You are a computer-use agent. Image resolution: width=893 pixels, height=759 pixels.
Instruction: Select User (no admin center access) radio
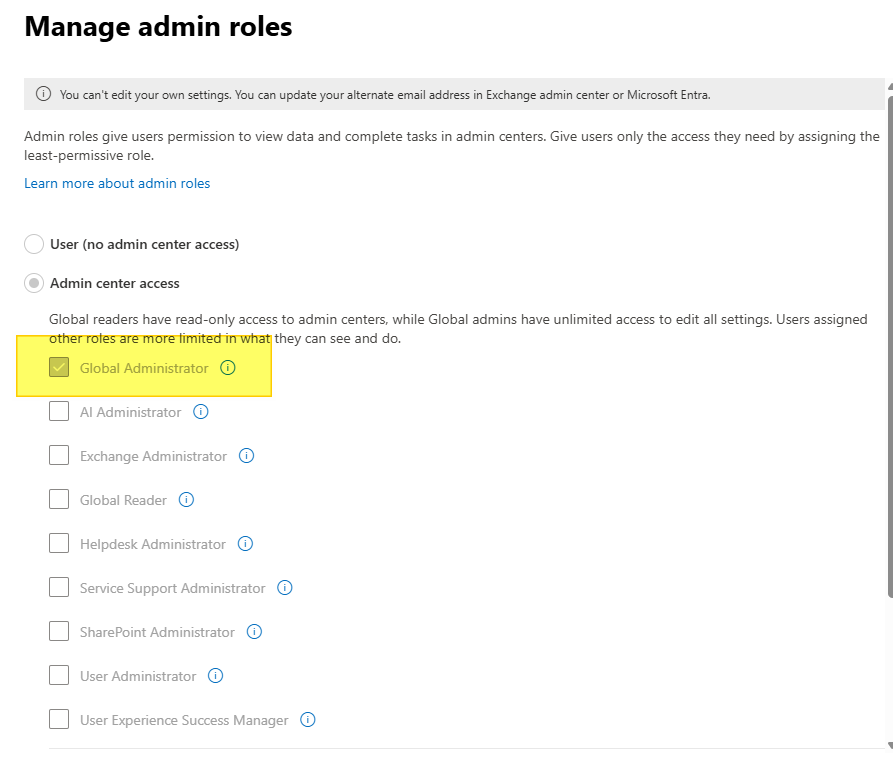click(34, 244)
